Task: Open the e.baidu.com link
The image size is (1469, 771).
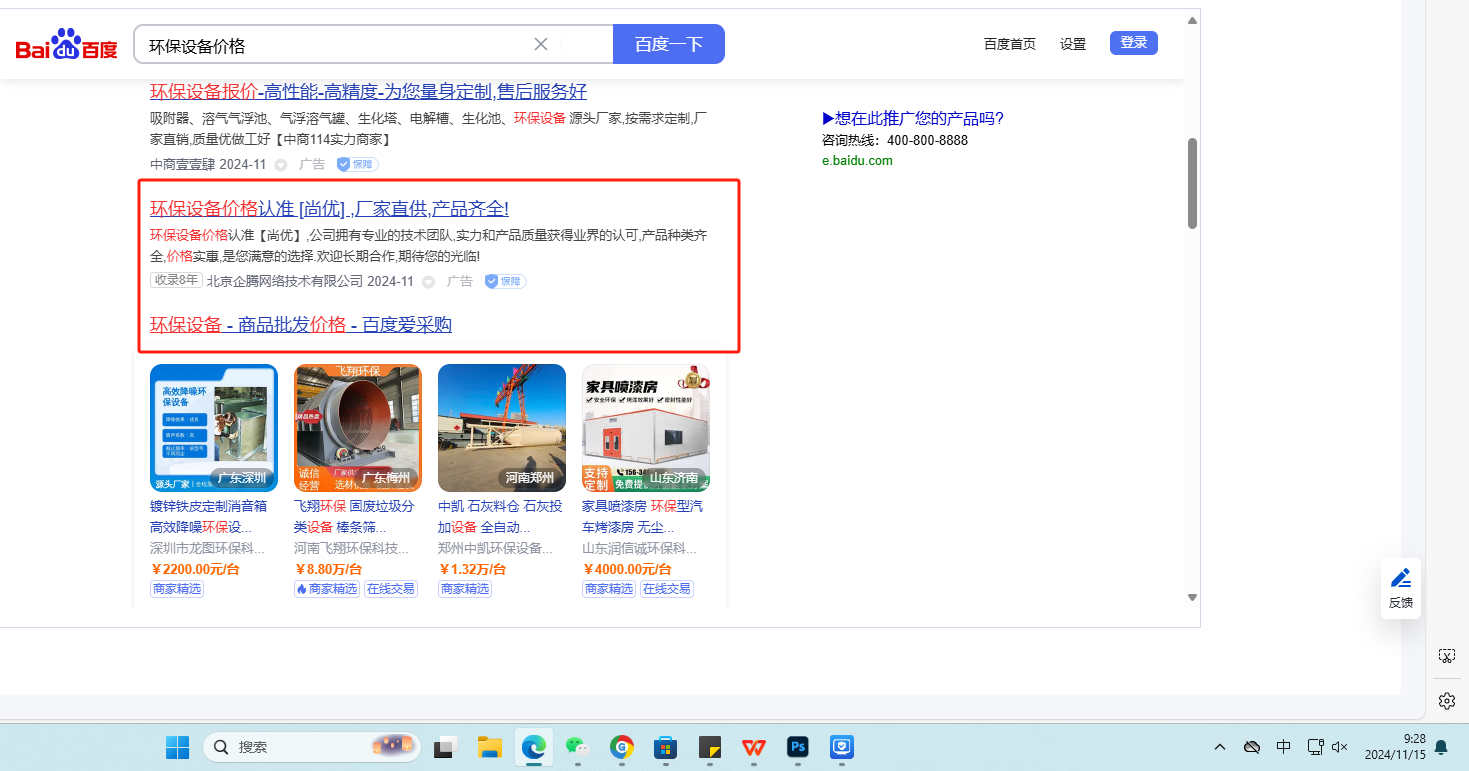Action: tap(857, 160)
